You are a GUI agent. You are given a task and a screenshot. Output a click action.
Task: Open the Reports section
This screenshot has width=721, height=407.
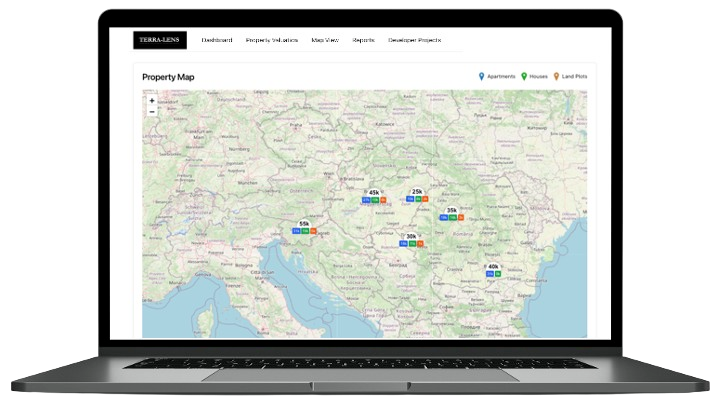(x=364, y=40)
